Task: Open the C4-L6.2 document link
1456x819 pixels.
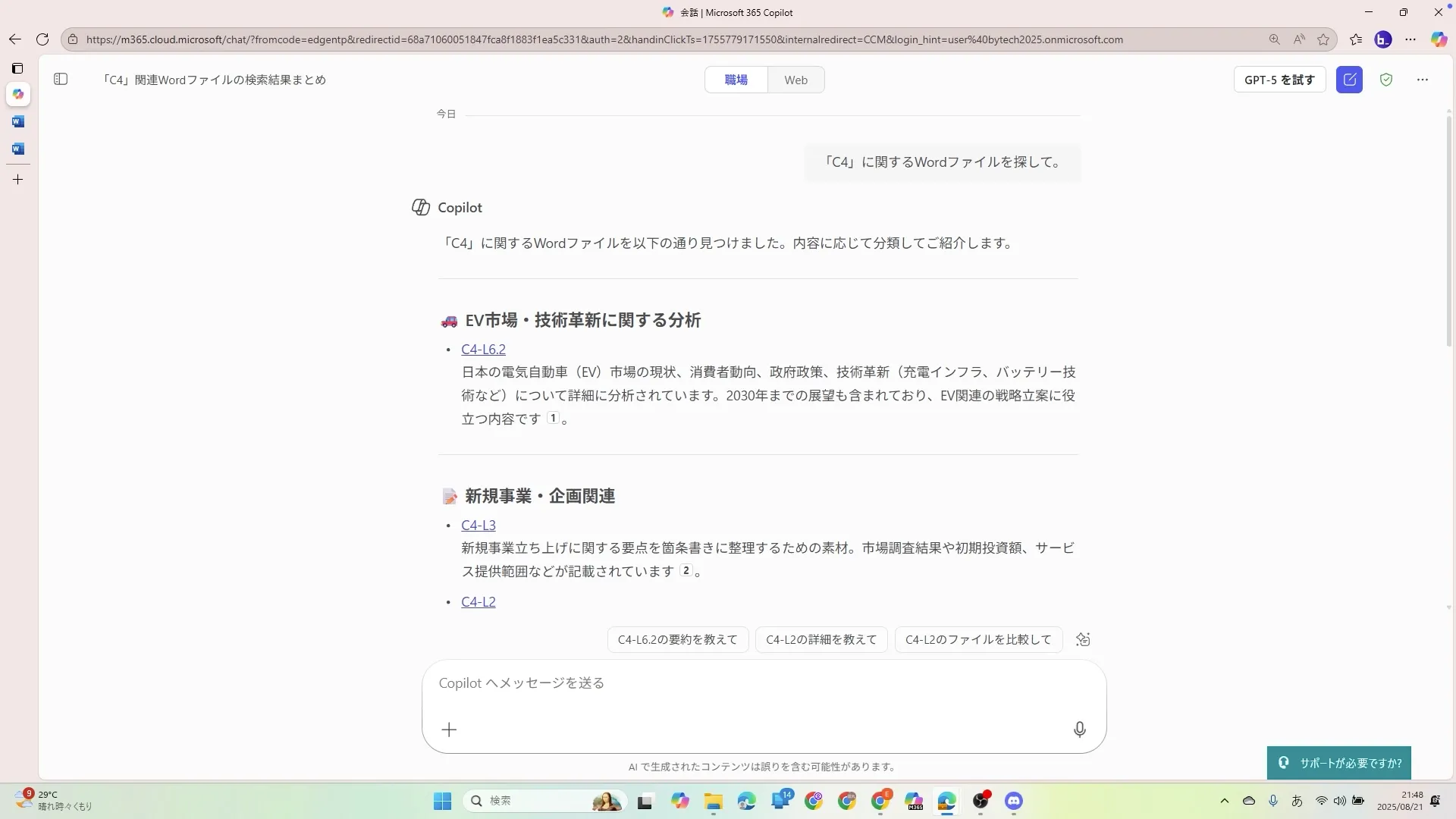Action: pos(483,349)
